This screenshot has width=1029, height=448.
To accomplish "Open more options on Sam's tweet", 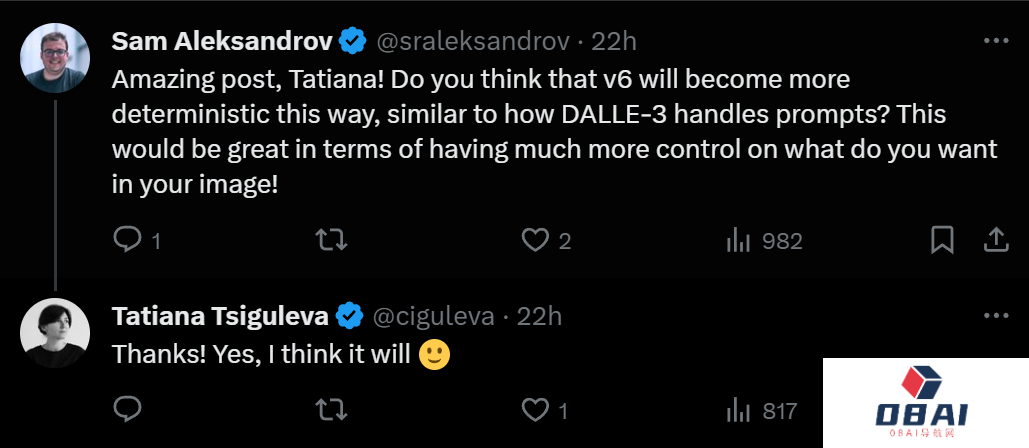I will pos(996,41).
